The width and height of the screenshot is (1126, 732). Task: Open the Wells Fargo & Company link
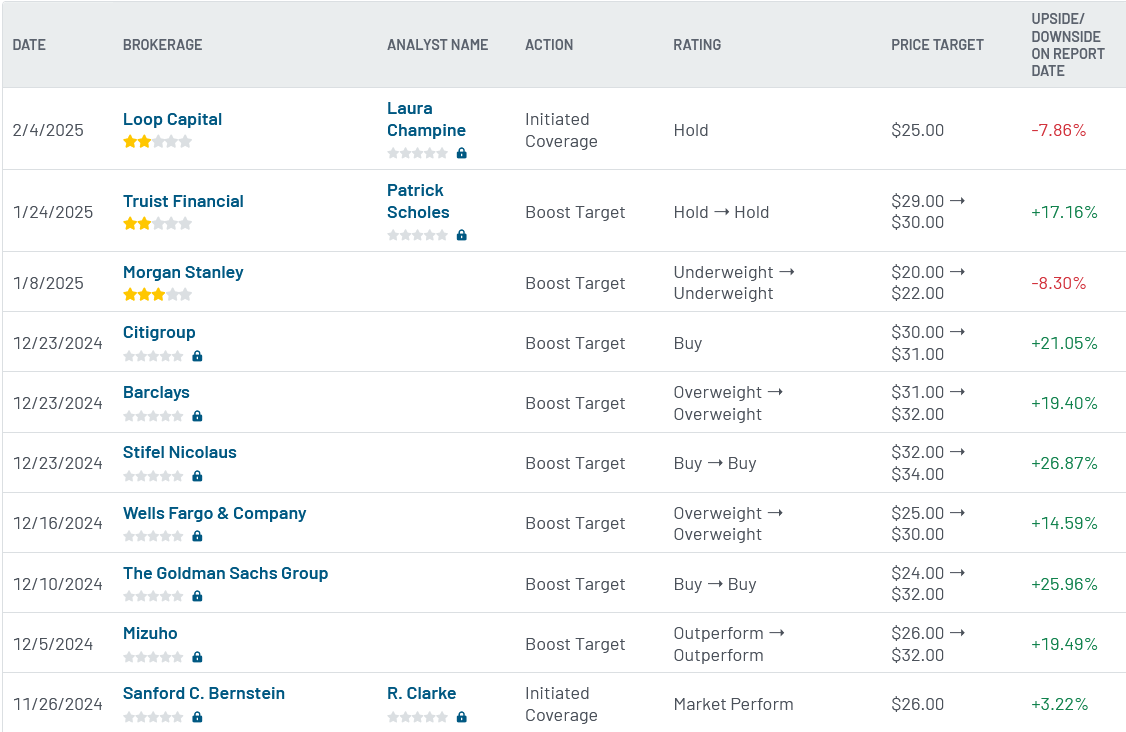(214, 513)
